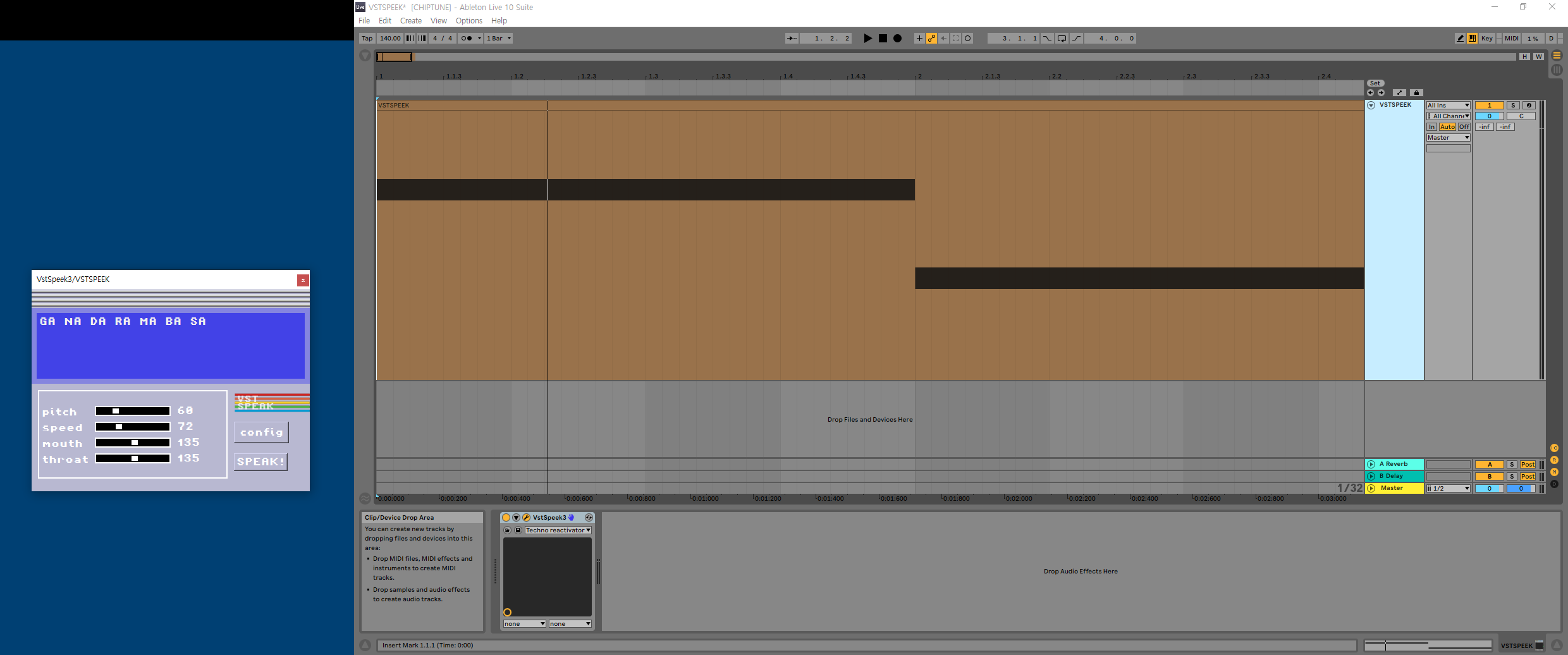The width and height of the screenshot is (1568, 655).
Task: Solo the VSTSPEEK track
Action: [x=1513, y=106]
